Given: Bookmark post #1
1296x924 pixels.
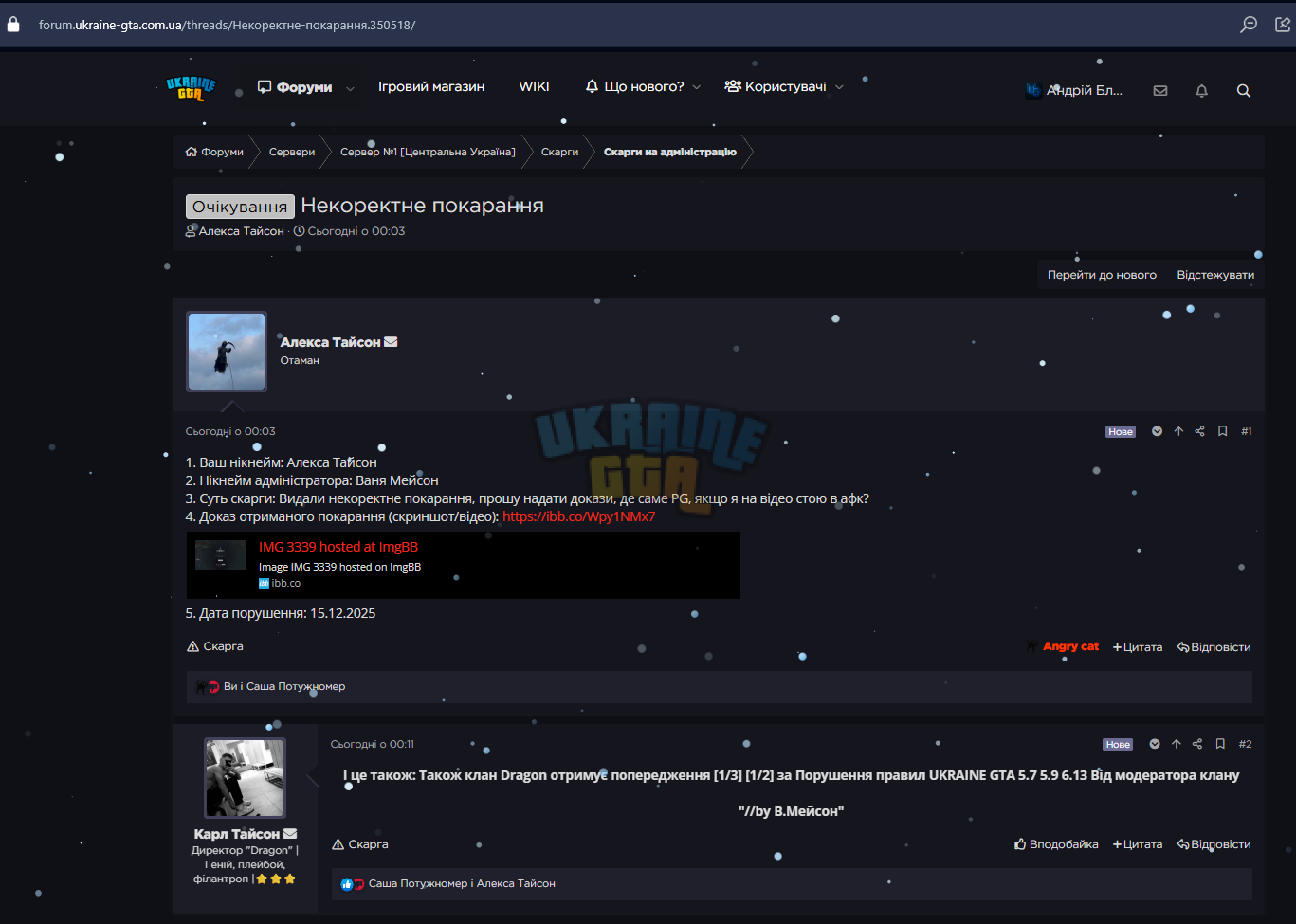Looking at the screenshot, I should (1223, 431).
